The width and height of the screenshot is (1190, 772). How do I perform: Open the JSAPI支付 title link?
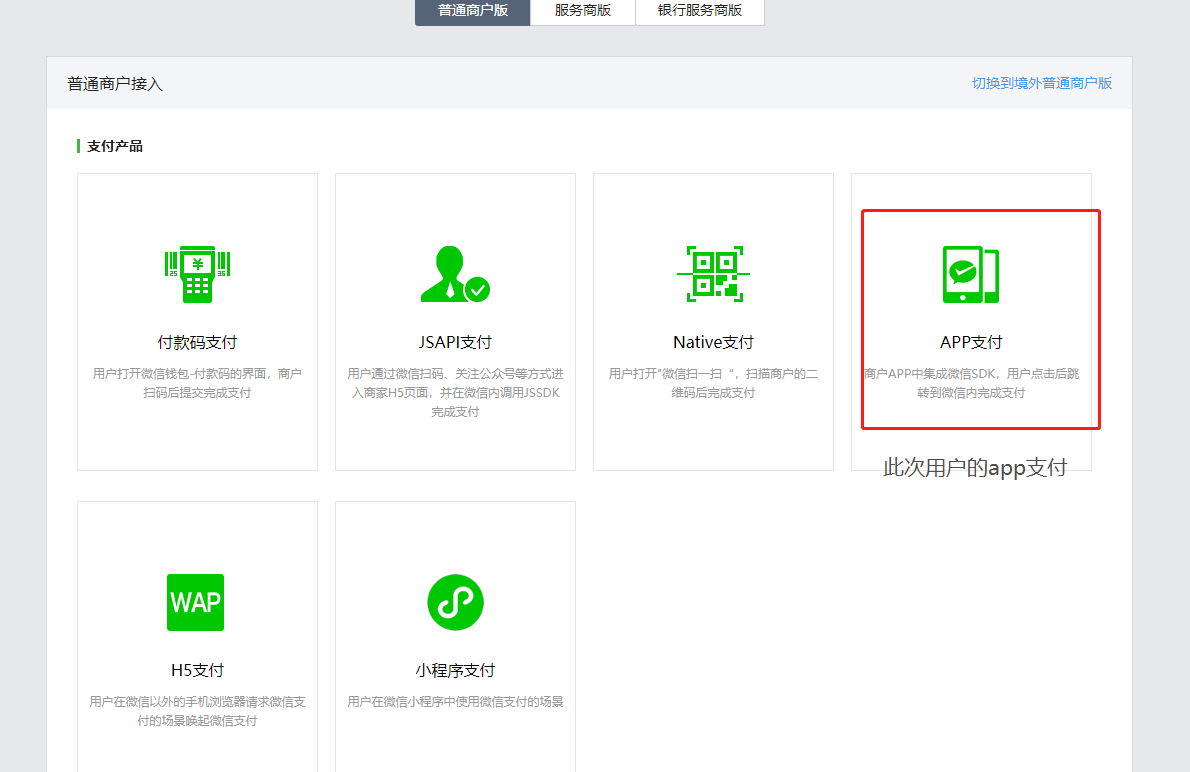point(455,342)
